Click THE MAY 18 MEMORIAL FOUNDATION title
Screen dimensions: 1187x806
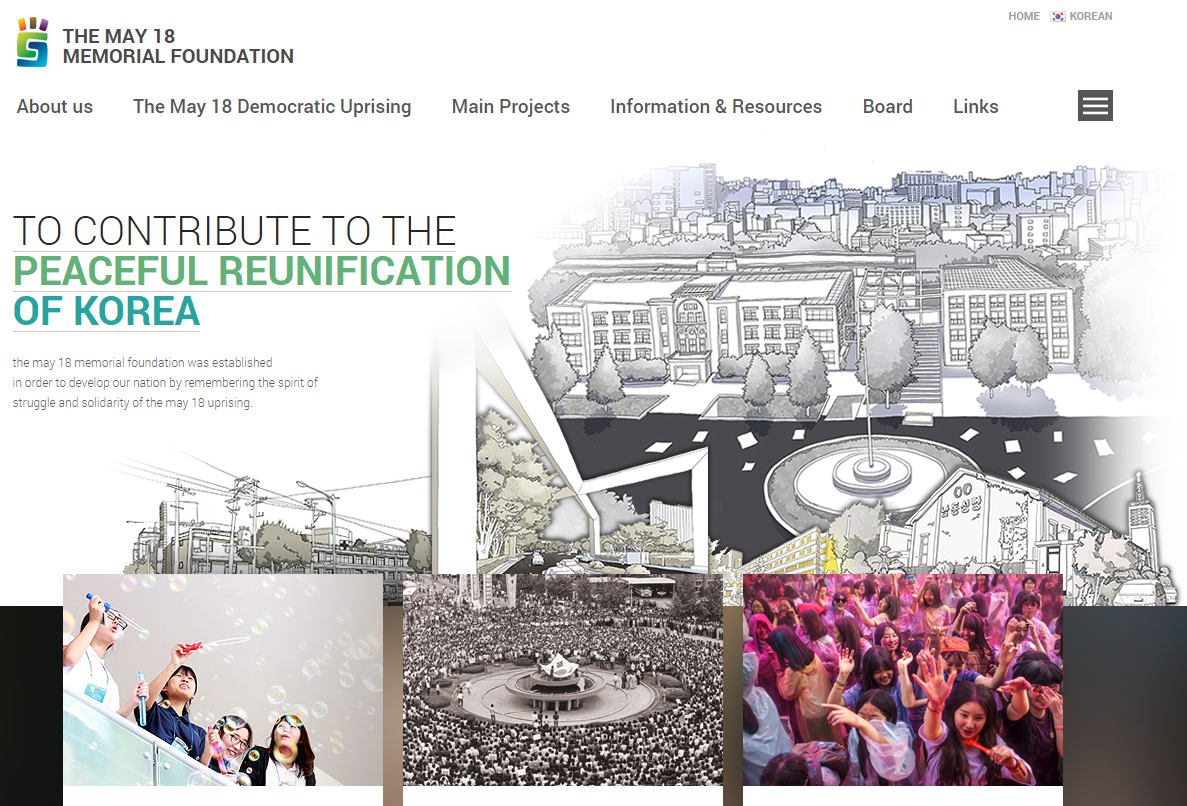coord(178,46)
